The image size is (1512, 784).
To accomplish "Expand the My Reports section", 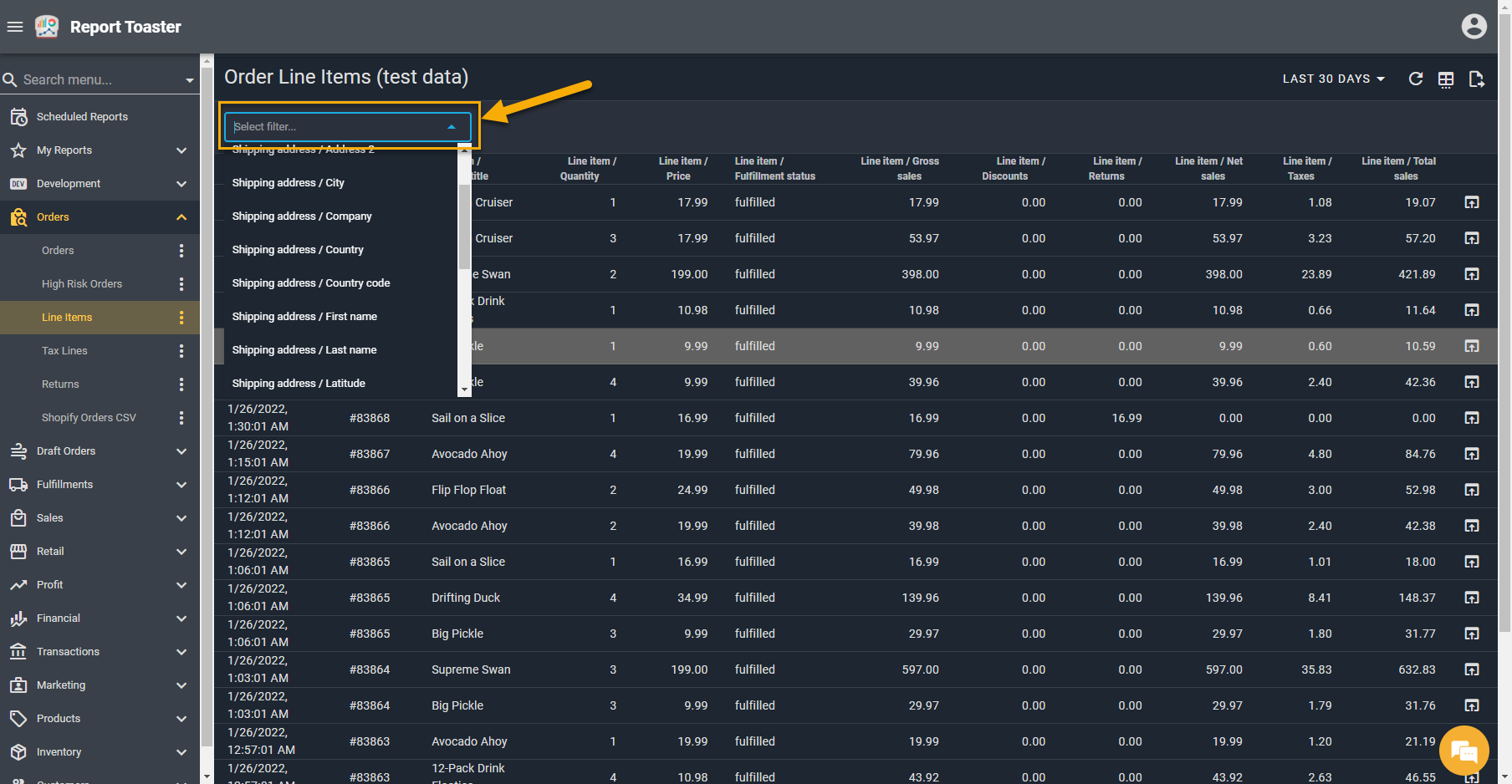I will coord(181,150).
